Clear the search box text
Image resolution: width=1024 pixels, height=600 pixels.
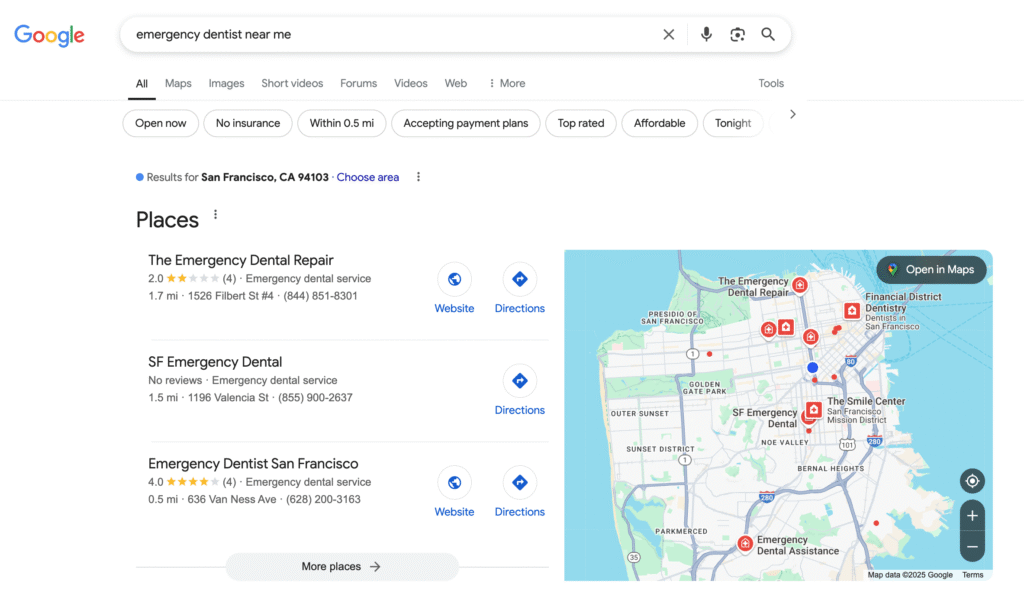tap(668, 34)
